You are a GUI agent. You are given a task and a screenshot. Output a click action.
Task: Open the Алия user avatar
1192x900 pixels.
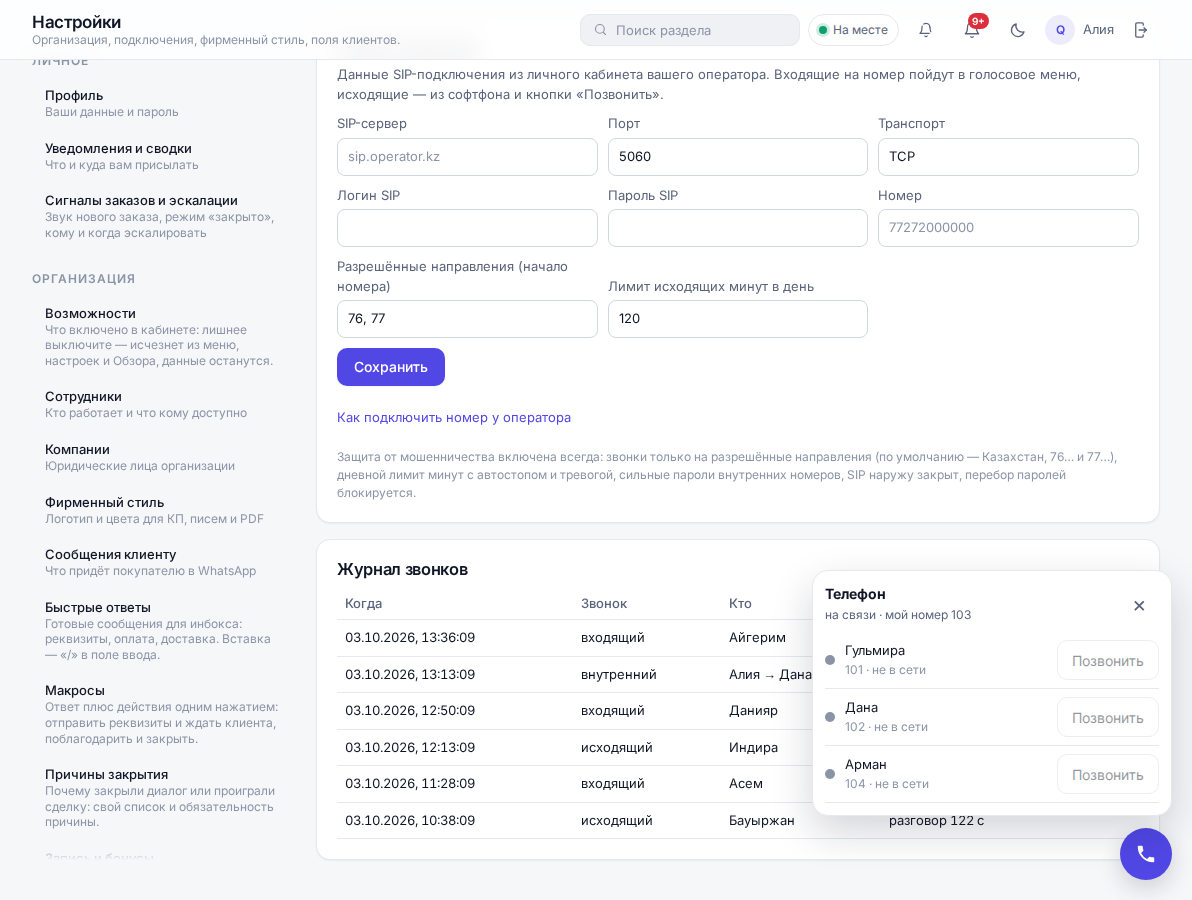pyautogui.click(x=1060, y=30)
